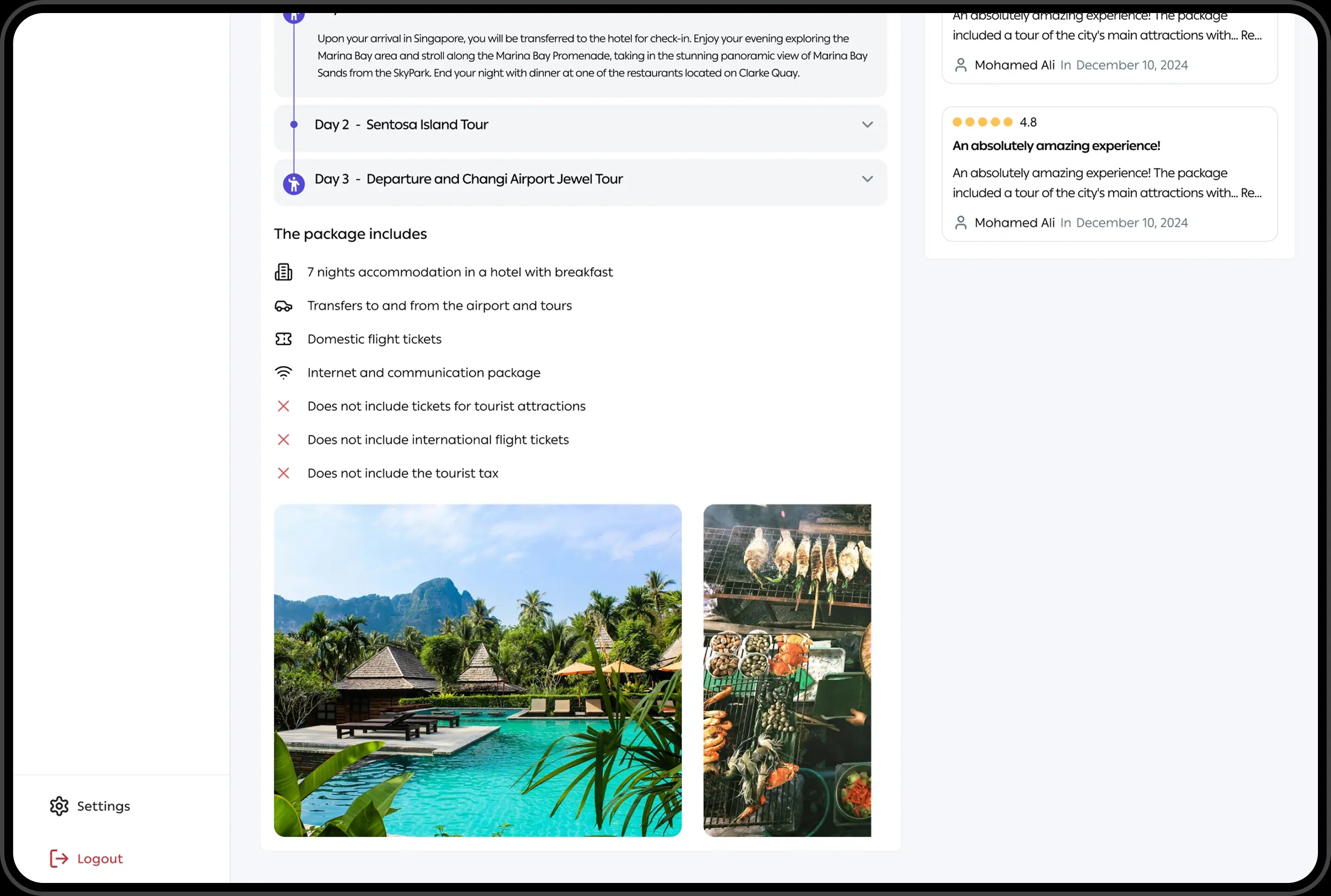Click the 4.8 star rating dots
The width and height of the screenshot is (1331, 896).
click(x=982, y=122)
